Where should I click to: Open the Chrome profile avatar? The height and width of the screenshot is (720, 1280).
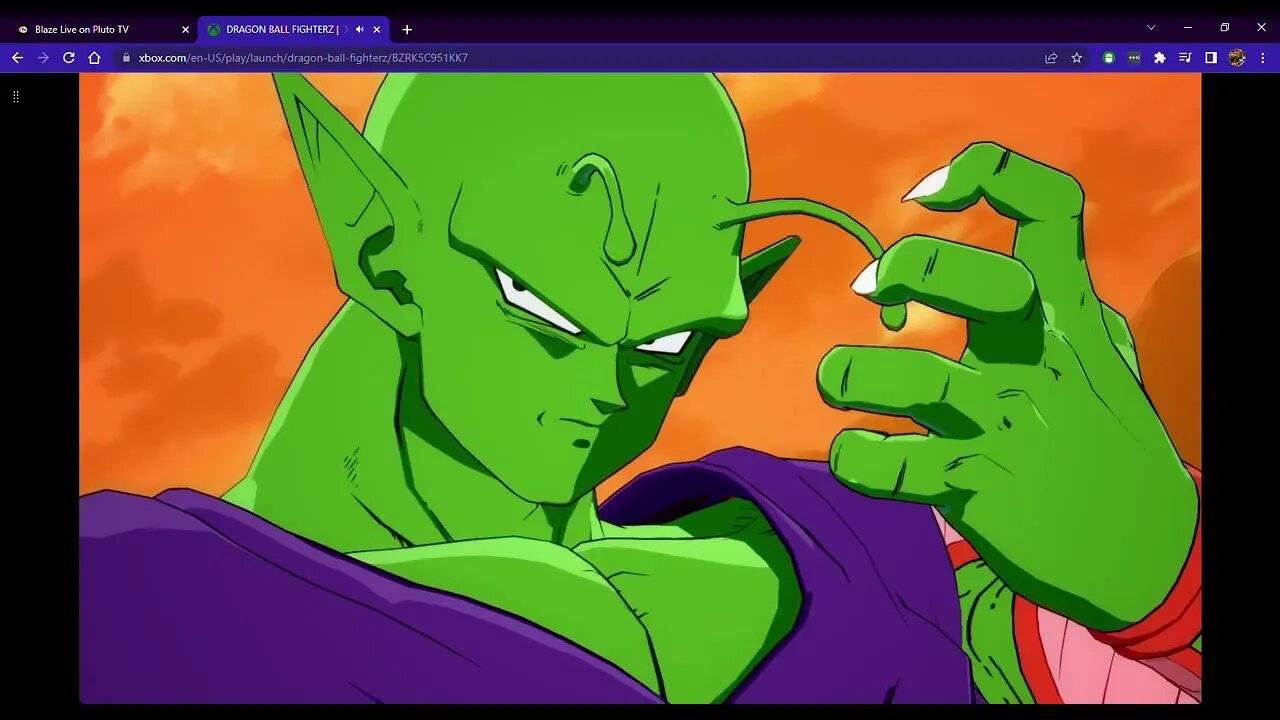1237,58
